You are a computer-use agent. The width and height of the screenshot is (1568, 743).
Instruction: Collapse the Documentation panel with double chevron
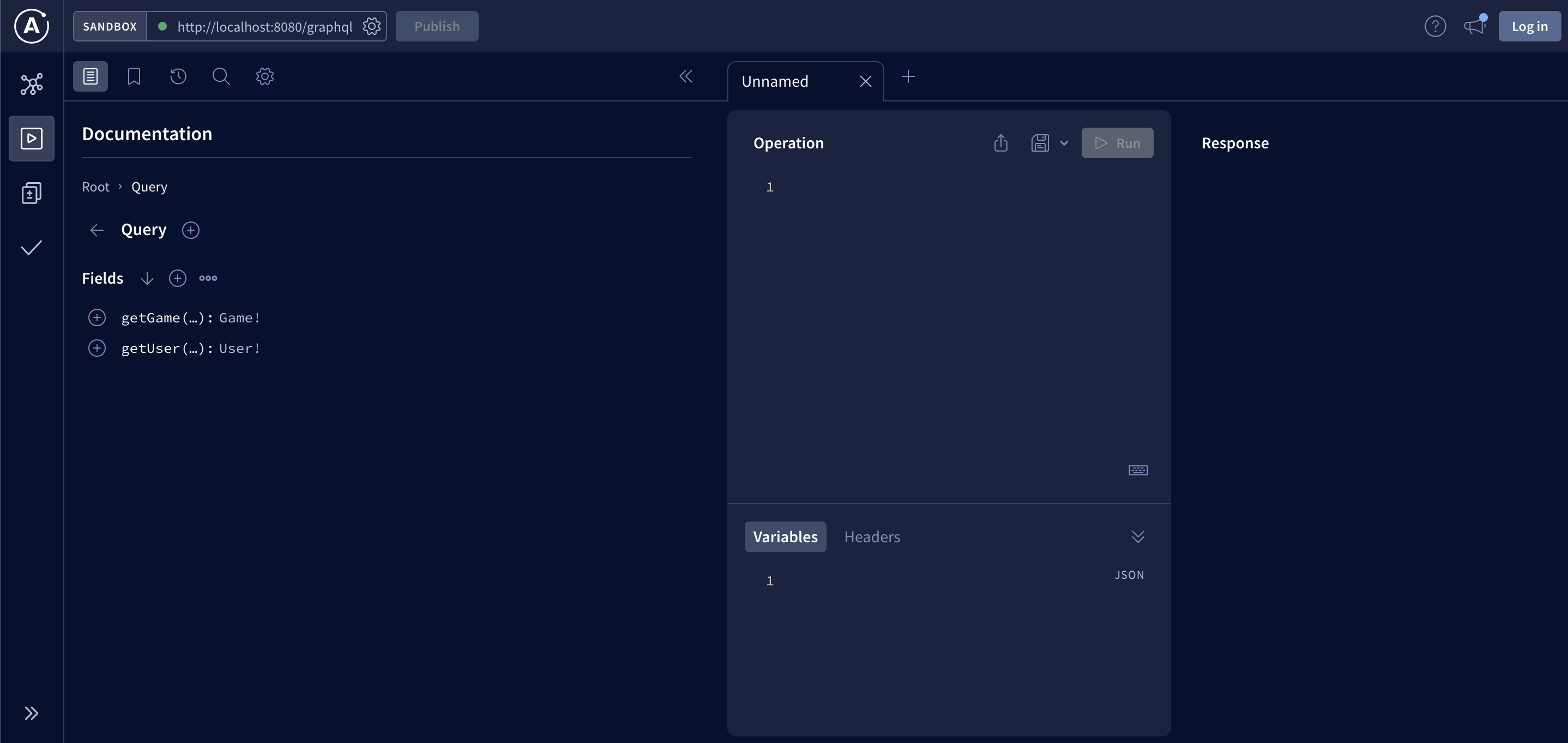(x=685, y=76)
